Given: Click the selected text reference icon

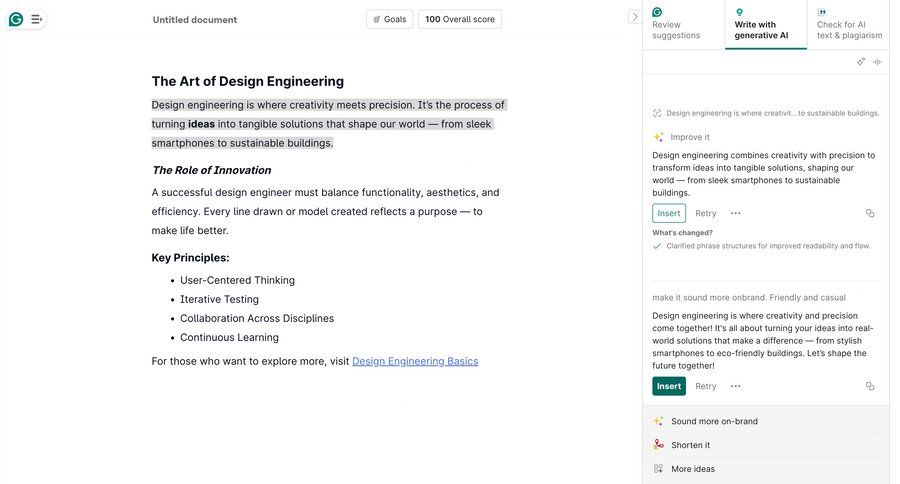Looking at the screenshot, I should 657,113.
